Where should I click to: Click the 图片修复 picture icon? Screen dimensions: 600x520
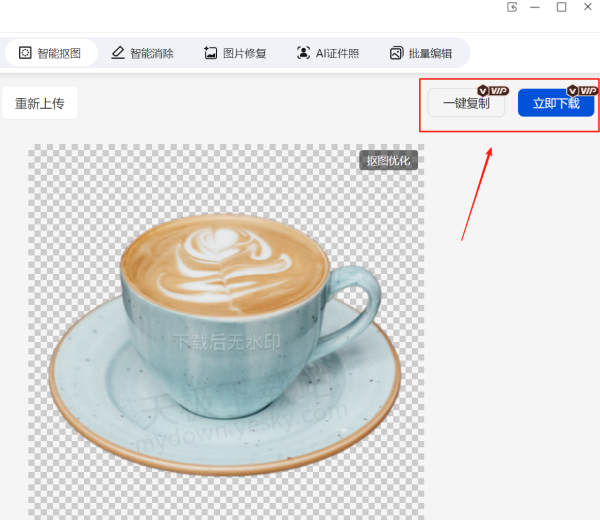click(210, 53)
